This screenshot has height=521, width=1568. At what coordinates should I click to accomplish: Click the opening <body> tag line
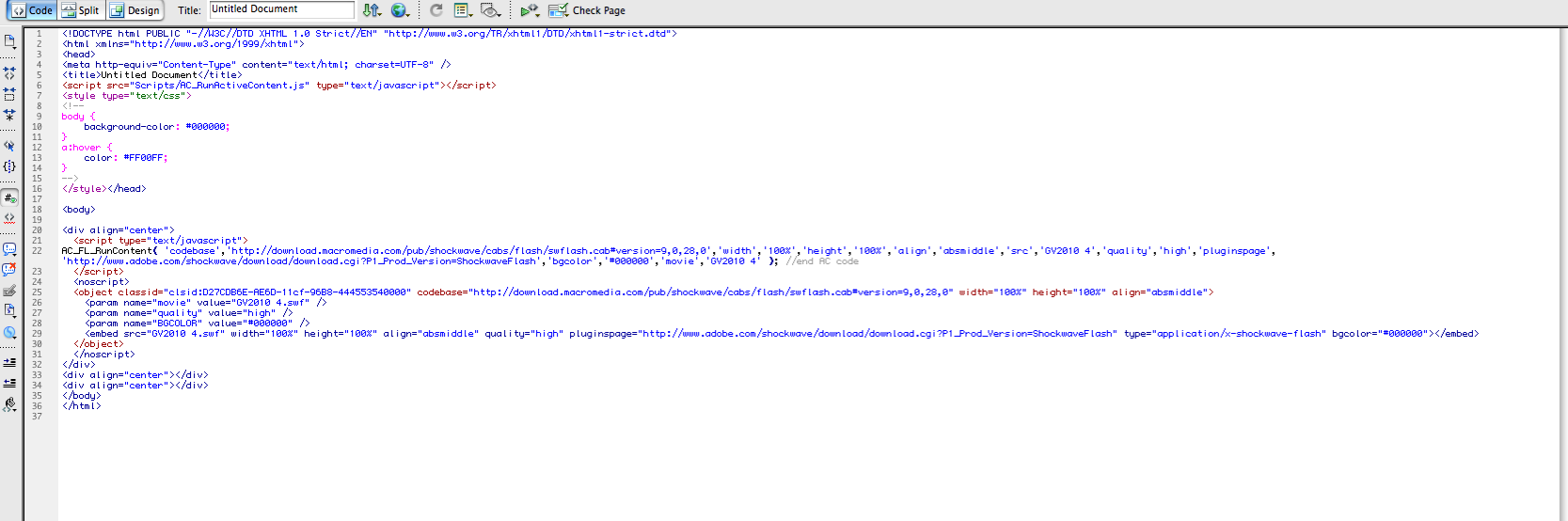(79, 210)
